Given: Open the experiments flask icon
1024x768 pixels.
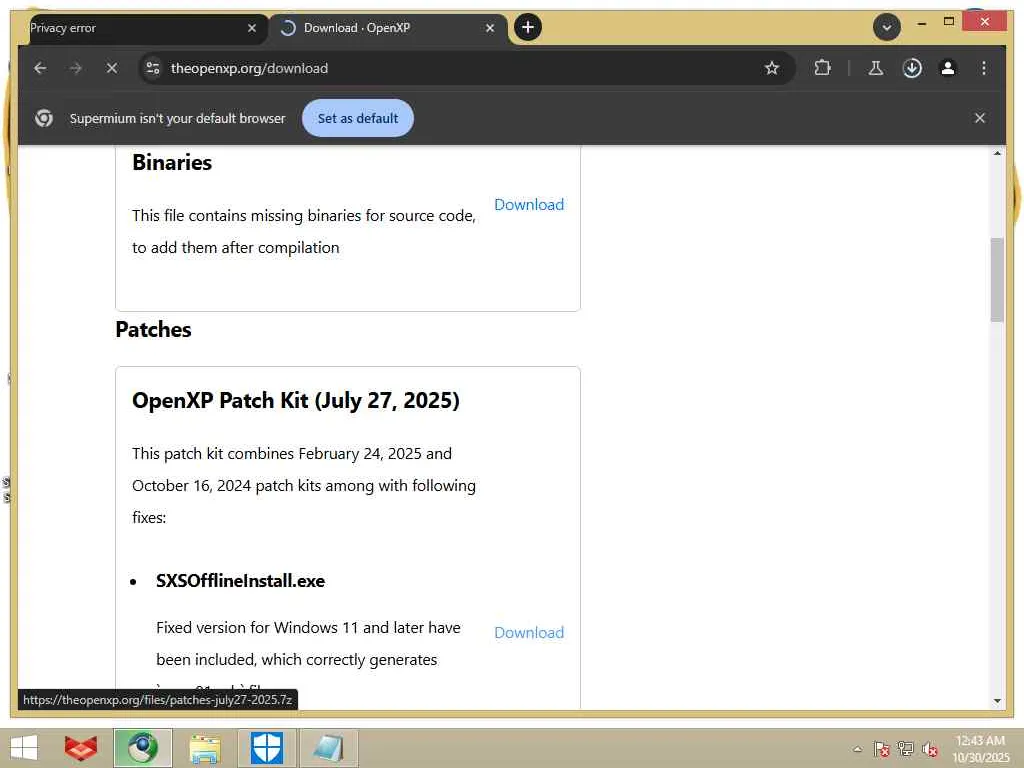Looking at the screenshot, I should click(876, 68).
